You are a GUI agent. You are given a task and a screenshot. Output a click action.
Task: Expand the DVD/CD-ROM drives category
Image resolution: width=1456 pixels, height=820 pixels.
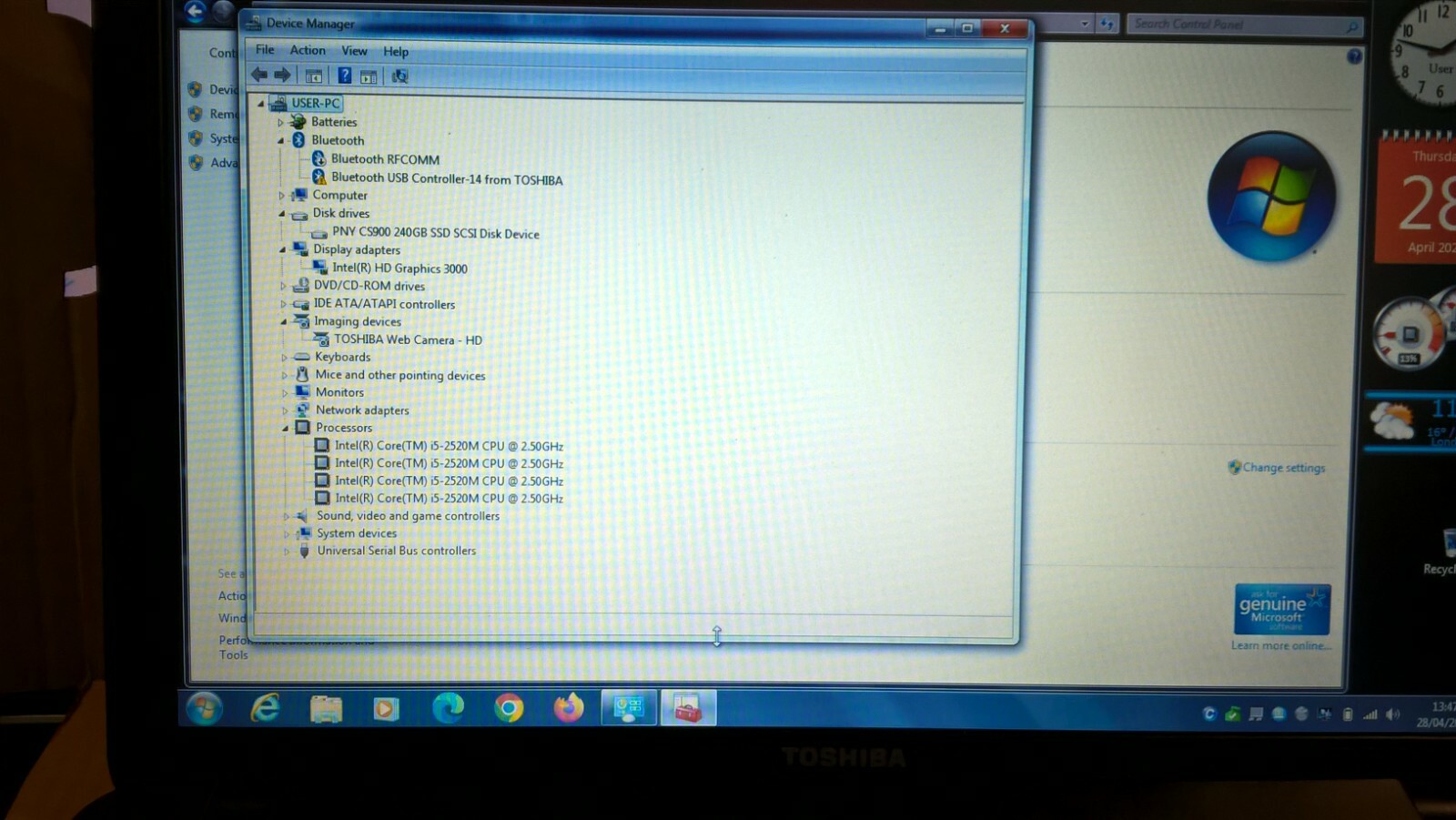[283, 286]
